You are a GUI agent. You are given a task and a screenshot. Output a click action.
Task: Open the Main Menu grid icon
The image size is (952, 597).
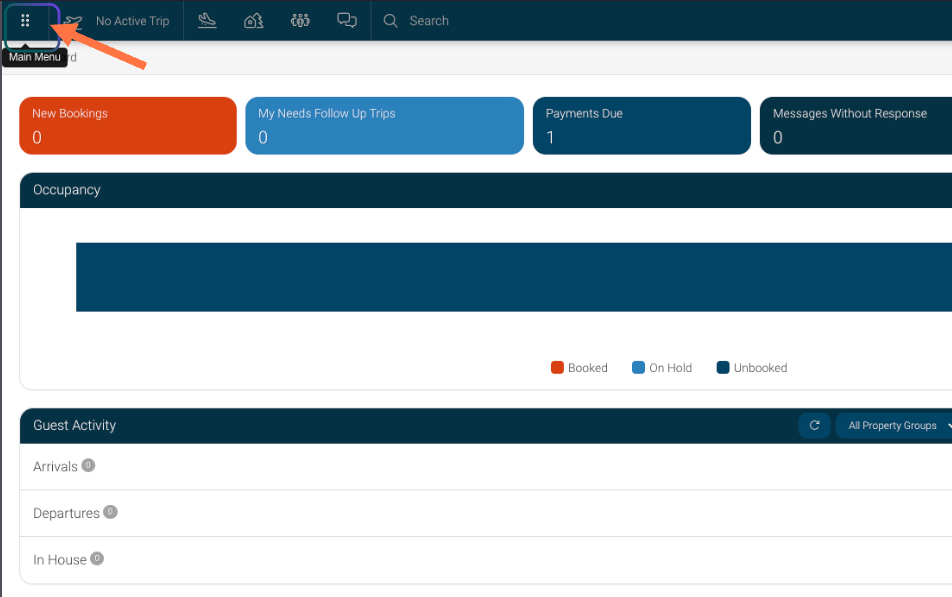pos(25,21)
